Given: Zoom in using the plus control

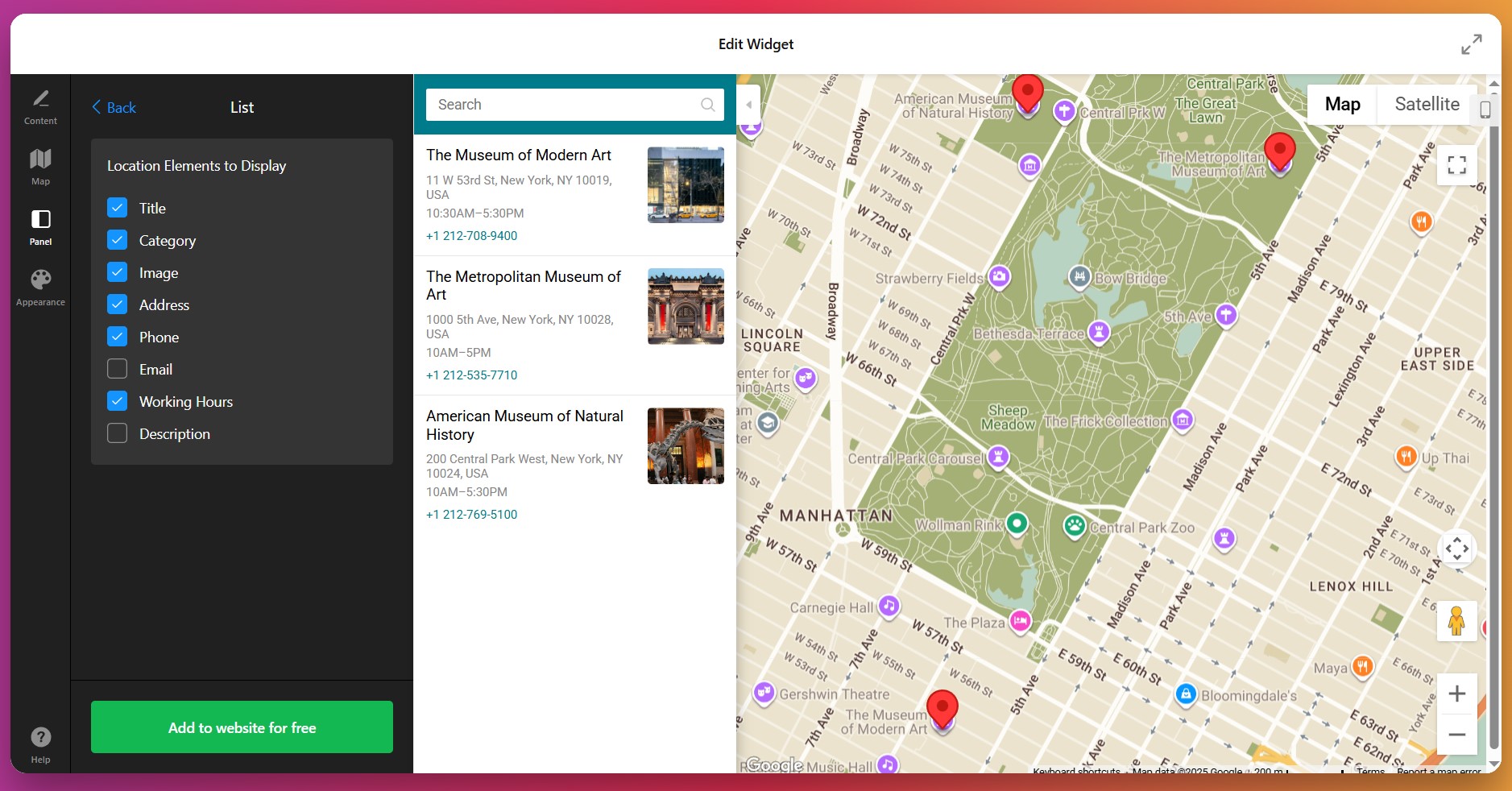Looking at the screenshot, I should (1456, 694).
